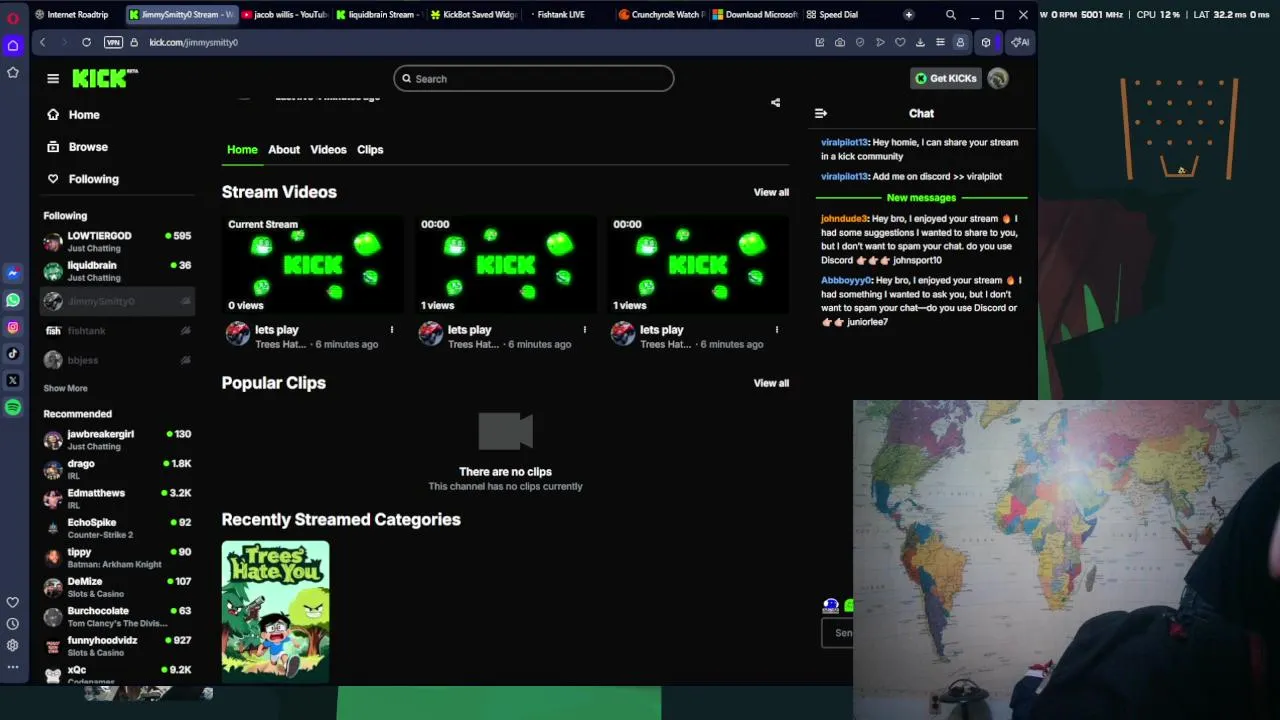Open Instagram in the Opera sidebar
Image resolution: width=1280 pixels, height=720 pixels.
coord(13,327)
